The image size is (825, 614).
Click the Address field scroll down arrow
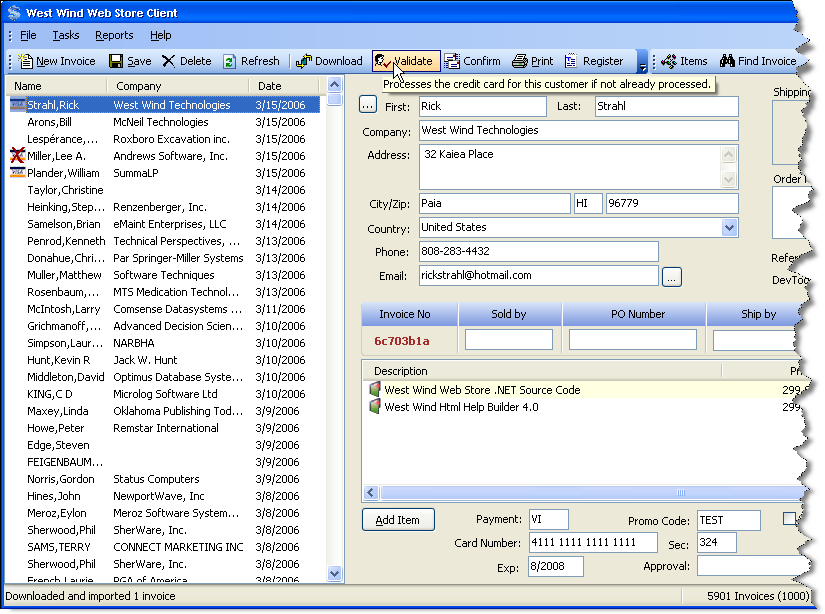[728, 179]
